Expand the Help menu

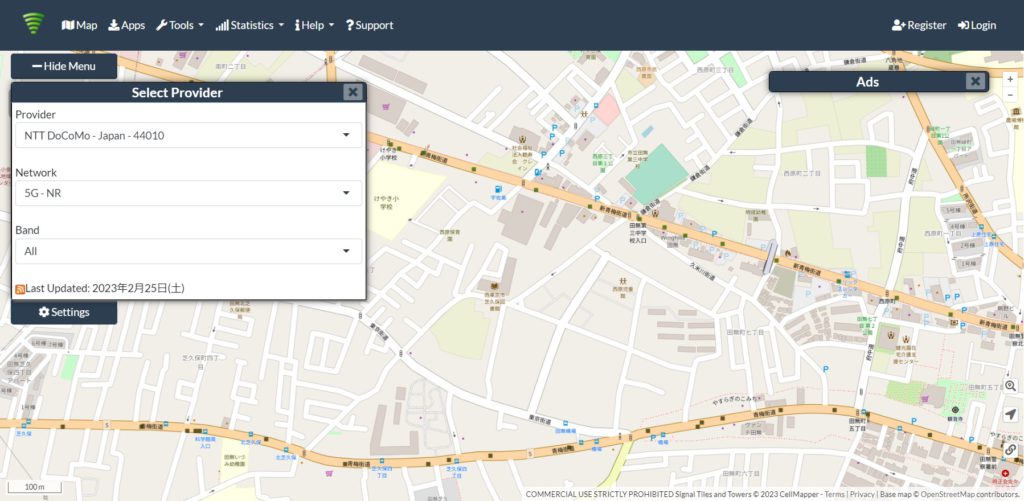click(314, 25)
